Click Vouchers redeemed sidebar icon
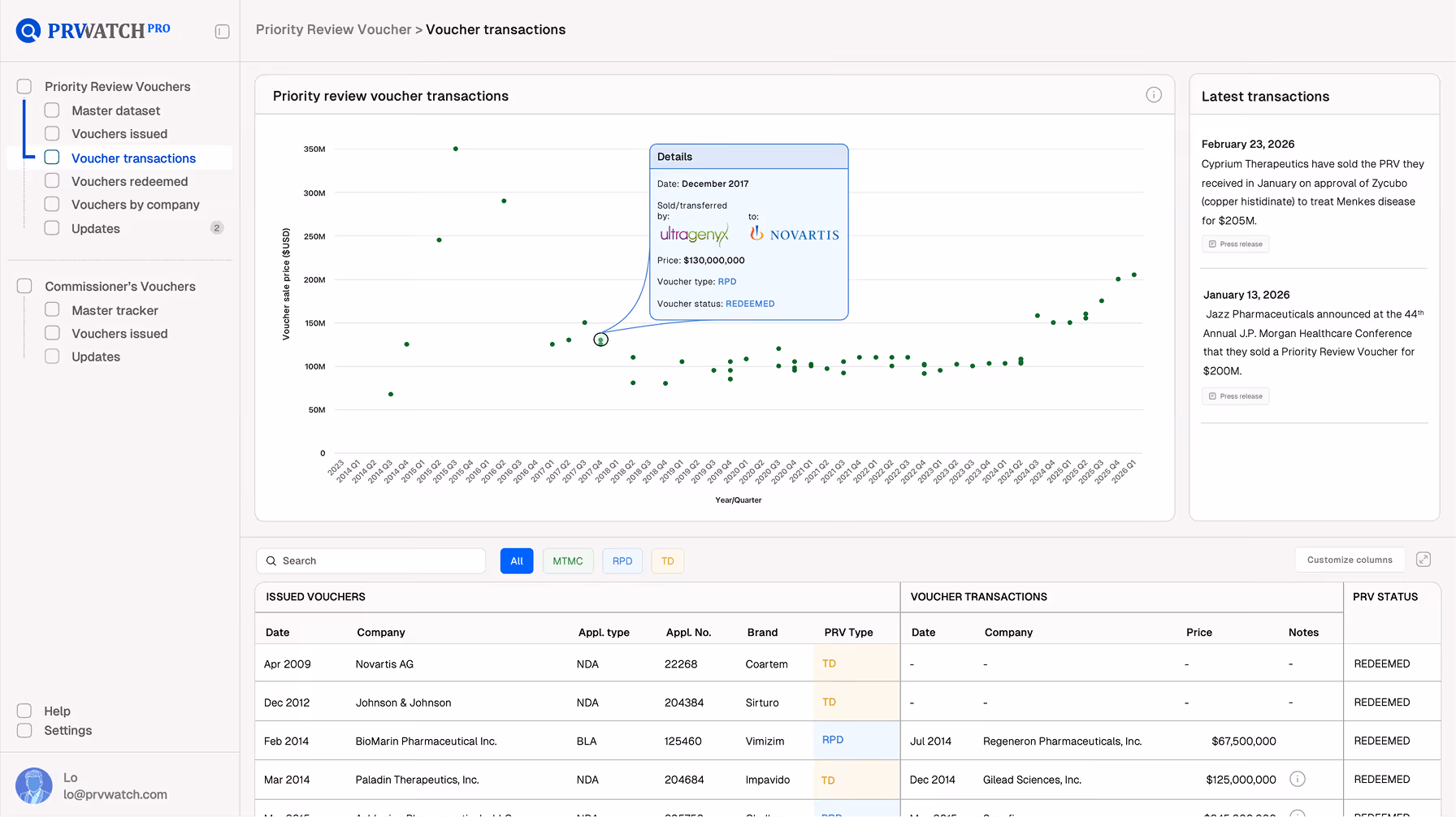The image size is (1456, 817). pyautogui.click(x=52, y=181)
